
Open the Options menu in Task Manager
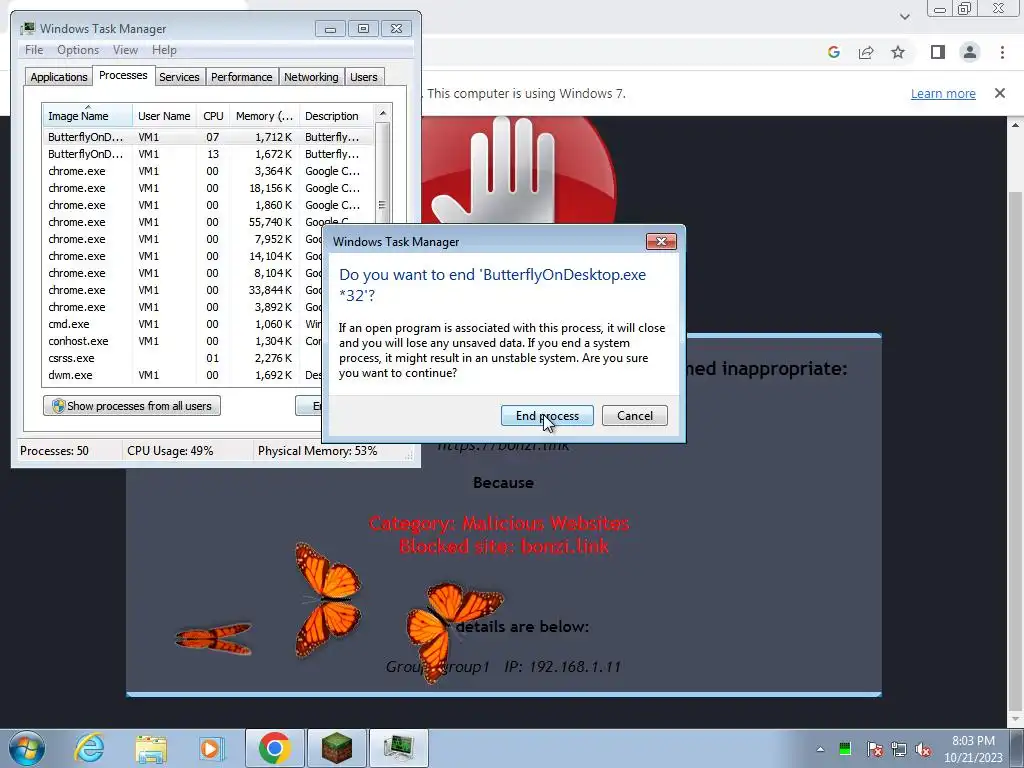point(78,50)
